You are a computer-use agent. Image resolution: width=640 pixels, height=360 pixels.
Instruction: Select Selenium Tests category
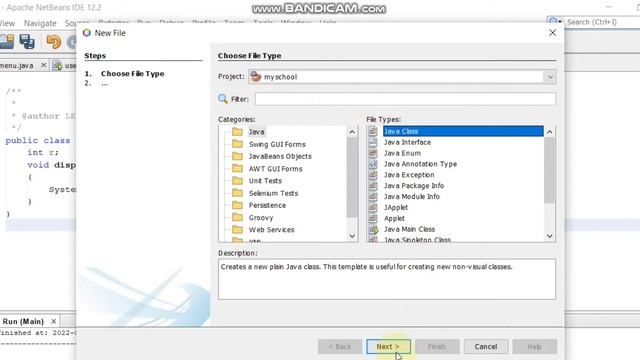[x=273, y=193]
